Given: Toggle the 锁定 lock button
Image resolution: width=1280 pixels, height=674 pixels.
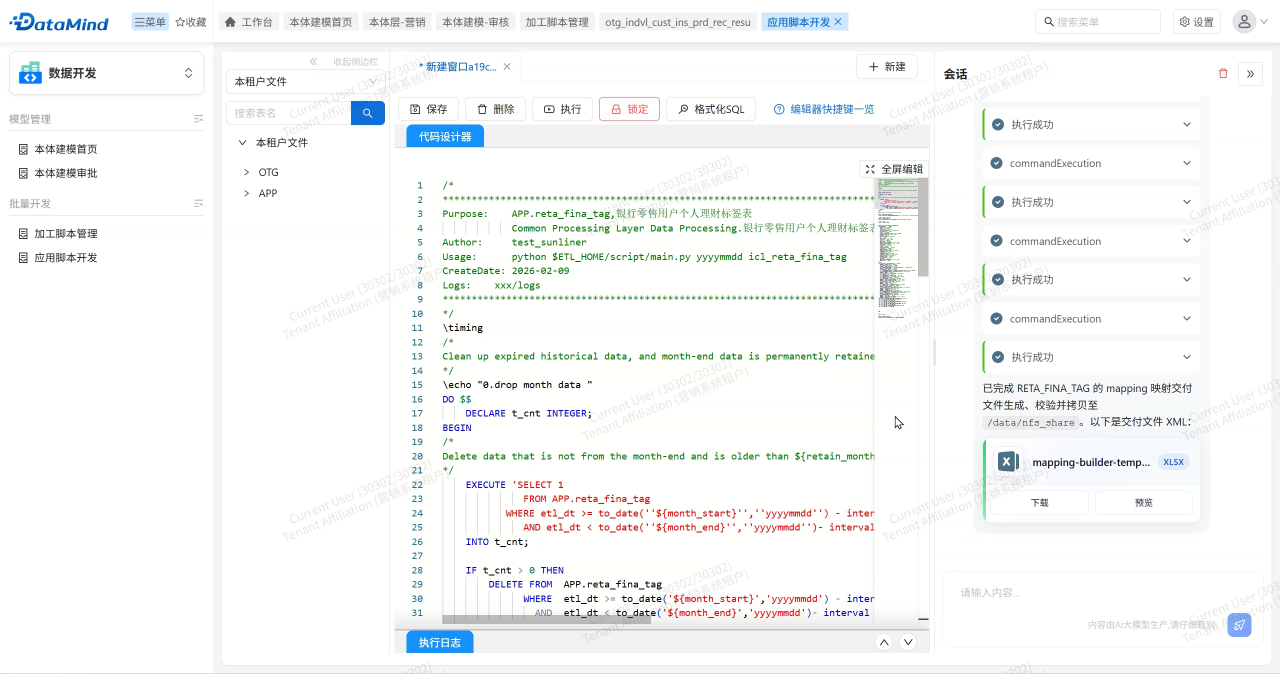Looking at the screenshot, I should click(x=629, y=109).
